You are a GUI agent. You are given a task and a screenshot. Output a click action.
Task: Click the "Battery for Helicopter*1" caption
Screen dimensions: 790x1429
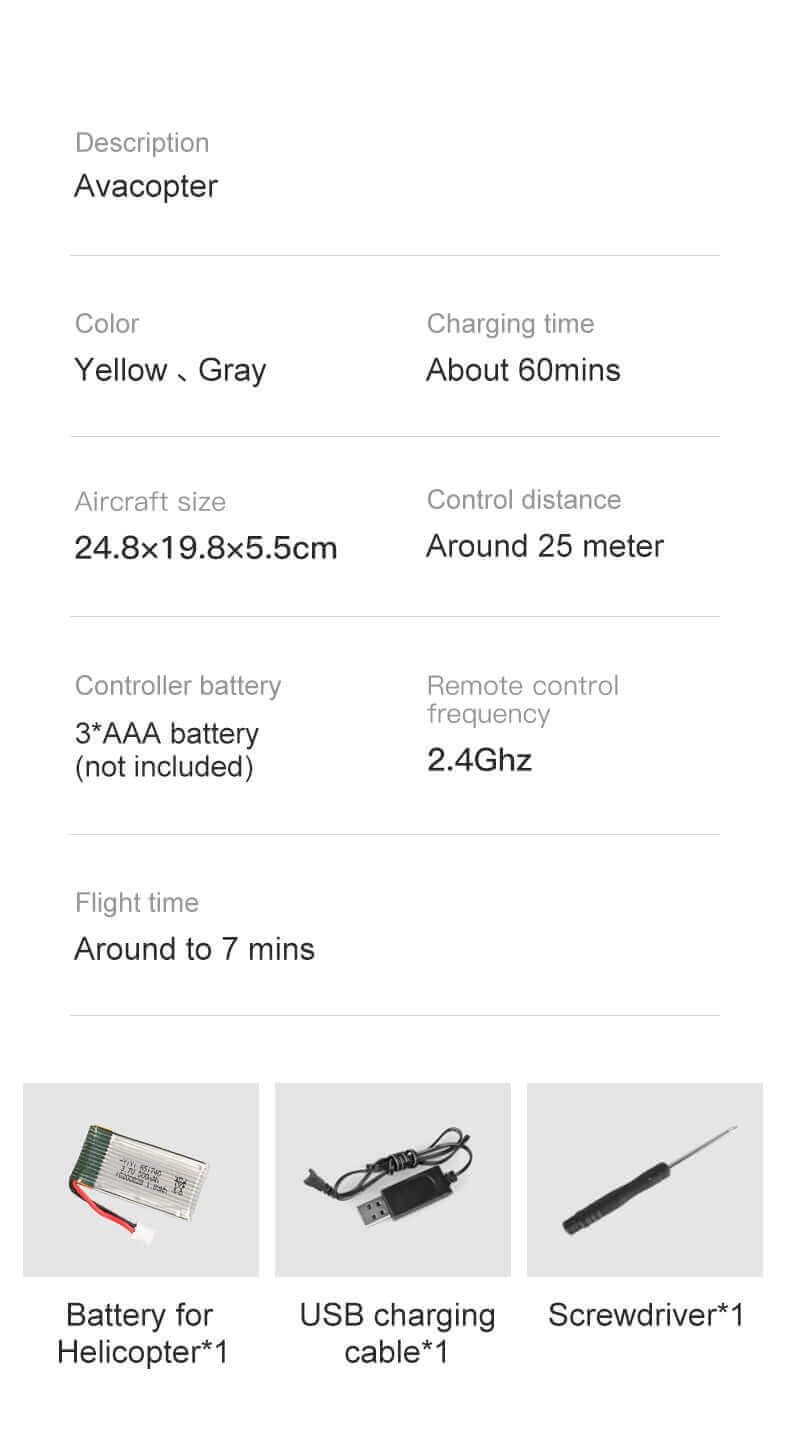pos(141,1333)
